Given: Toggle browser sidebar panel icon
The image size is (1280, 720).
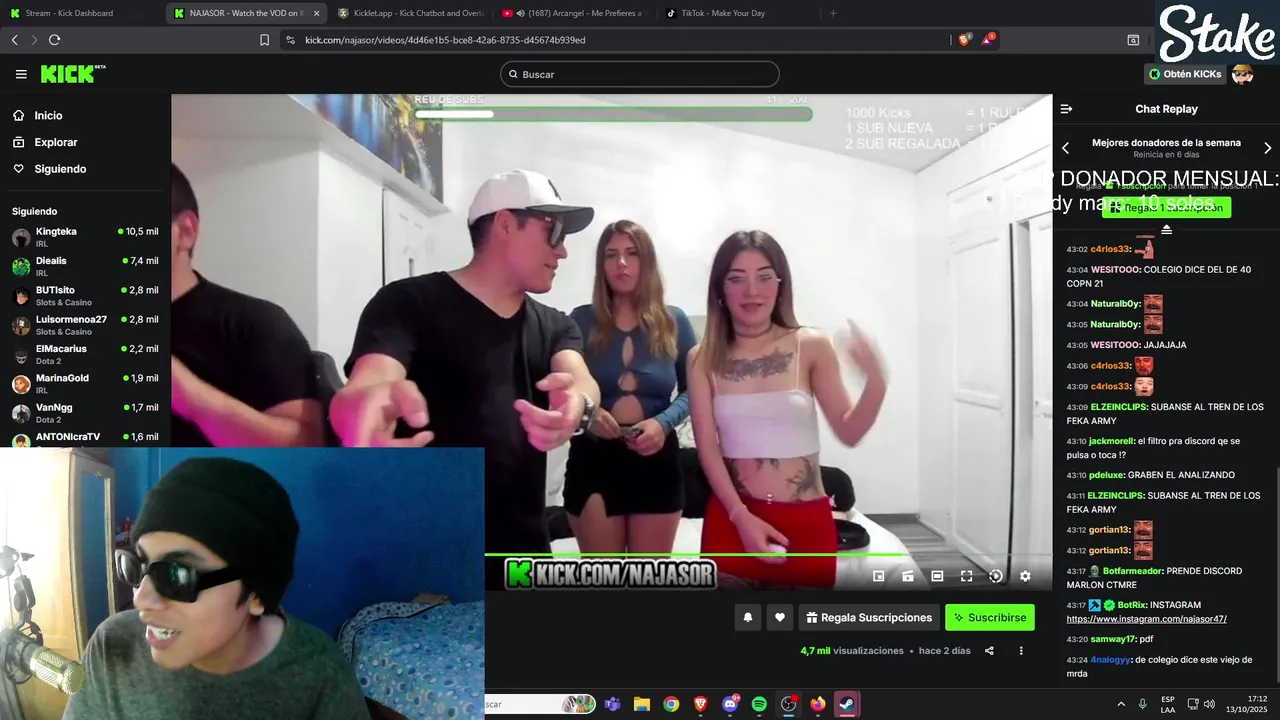Looking at the screenshot, I should click(x=1133, y=40).
